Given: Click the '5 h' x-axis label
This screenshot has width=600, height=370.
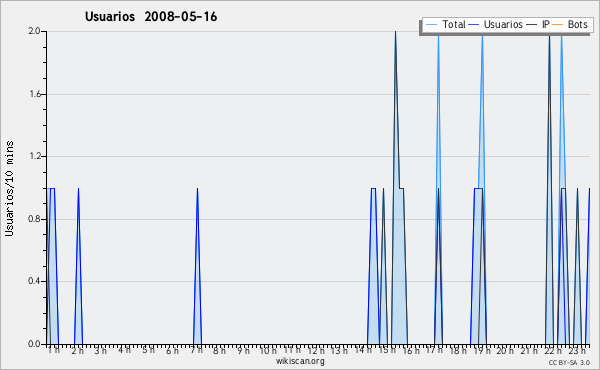Looking at the screenshot, I should [148, 350].
